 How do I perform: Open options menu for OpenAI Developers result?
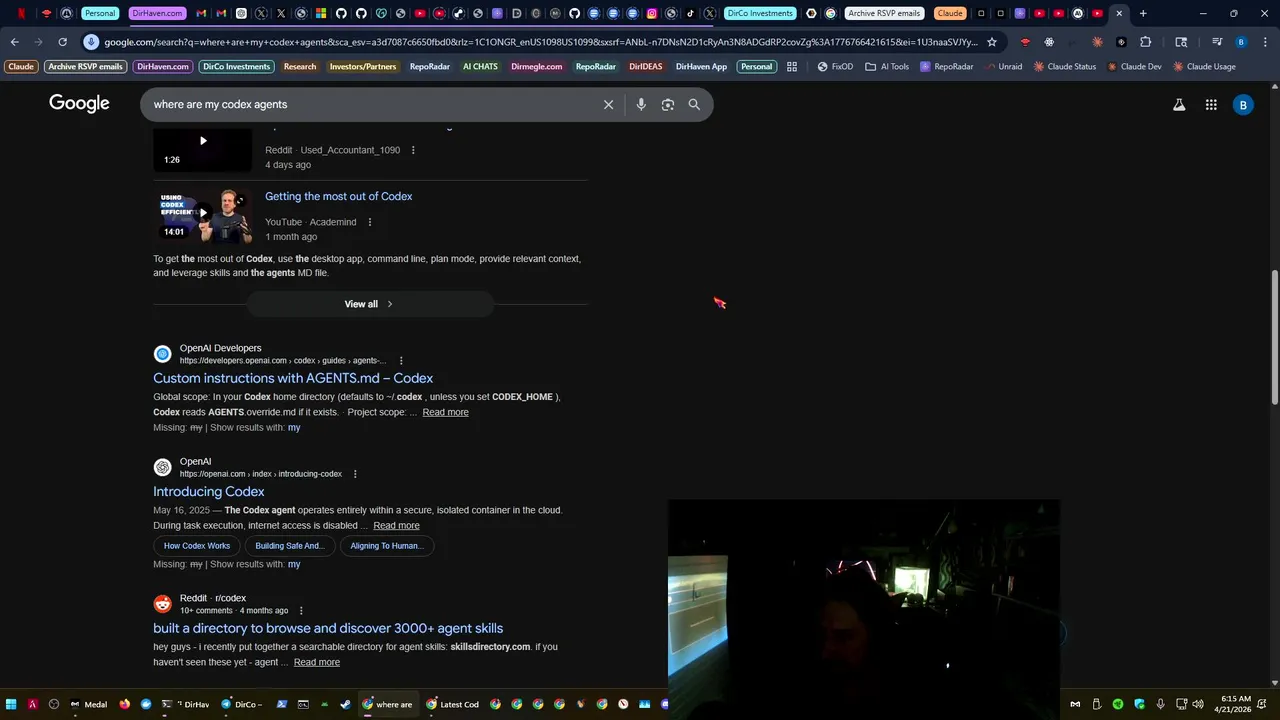click(x=401, y=361)
